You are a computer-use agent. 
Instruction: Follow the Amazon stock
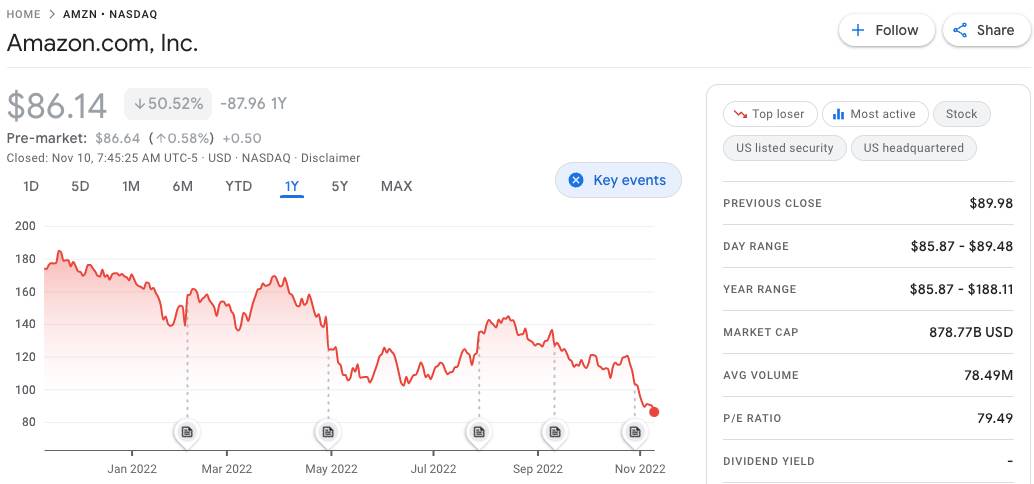pos(885,30)
